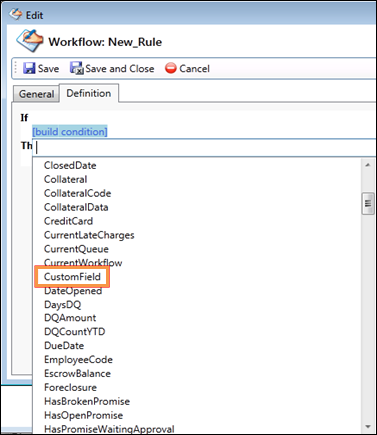Select DueDate list entry
Viewport: 377px width, 435px height.
coord(64,346)
